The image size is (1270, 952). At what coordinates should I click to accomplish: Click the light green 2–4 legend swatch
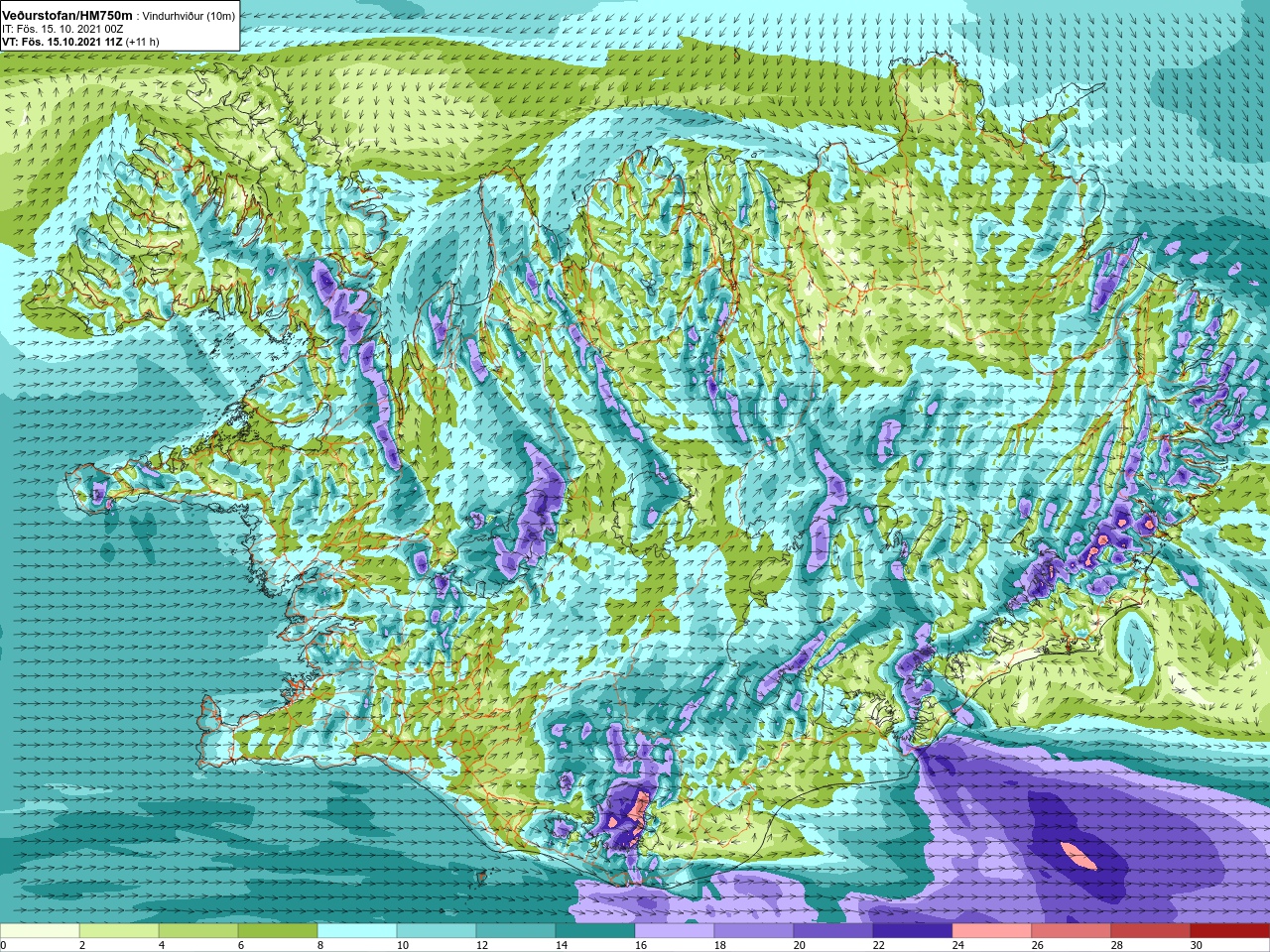[x=119, y=931]
